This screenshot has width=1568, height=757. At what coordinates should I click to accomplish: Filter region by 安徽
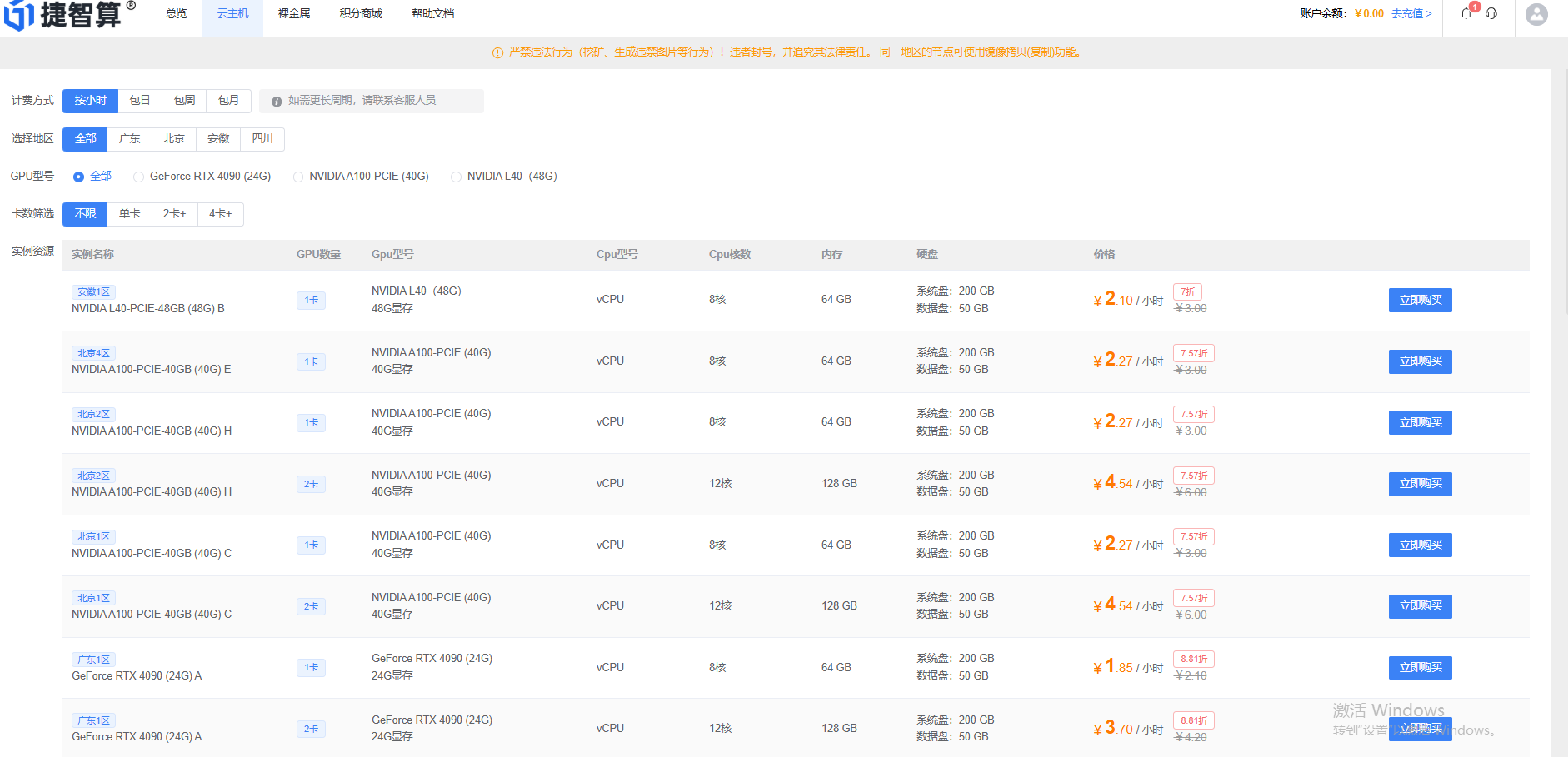pos(218,139)
